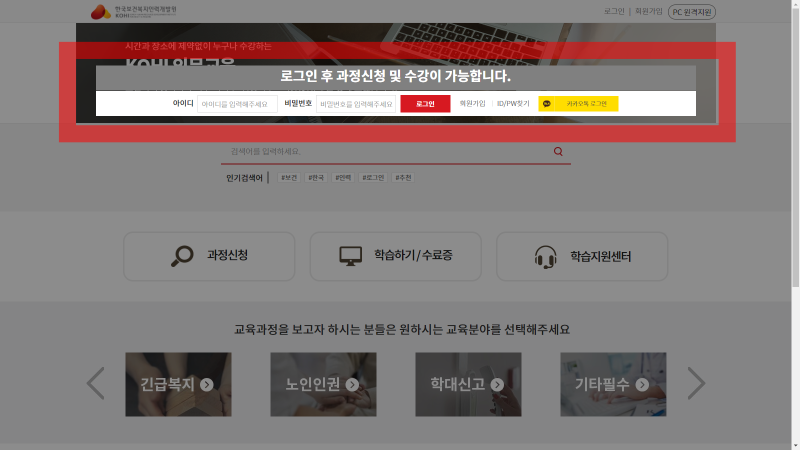Click the KOHI logo in the header
Viewport: 800px width, 450px height.
coord(133,11)
